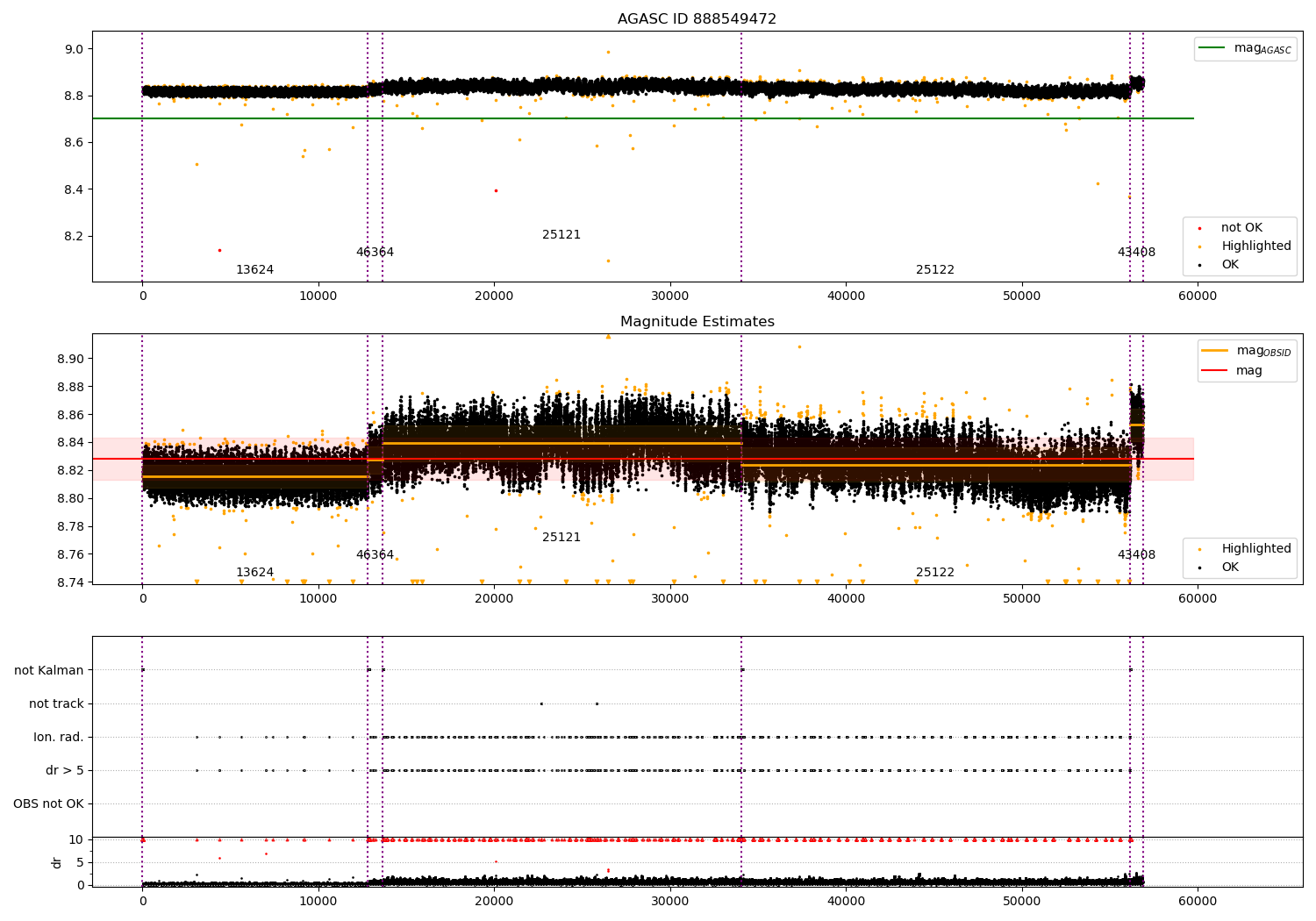Click the 20000 x-tick under Magnitude Estimates plot
The width and height of the screenshot is (1316, 921).
click(x=494, y=599)
